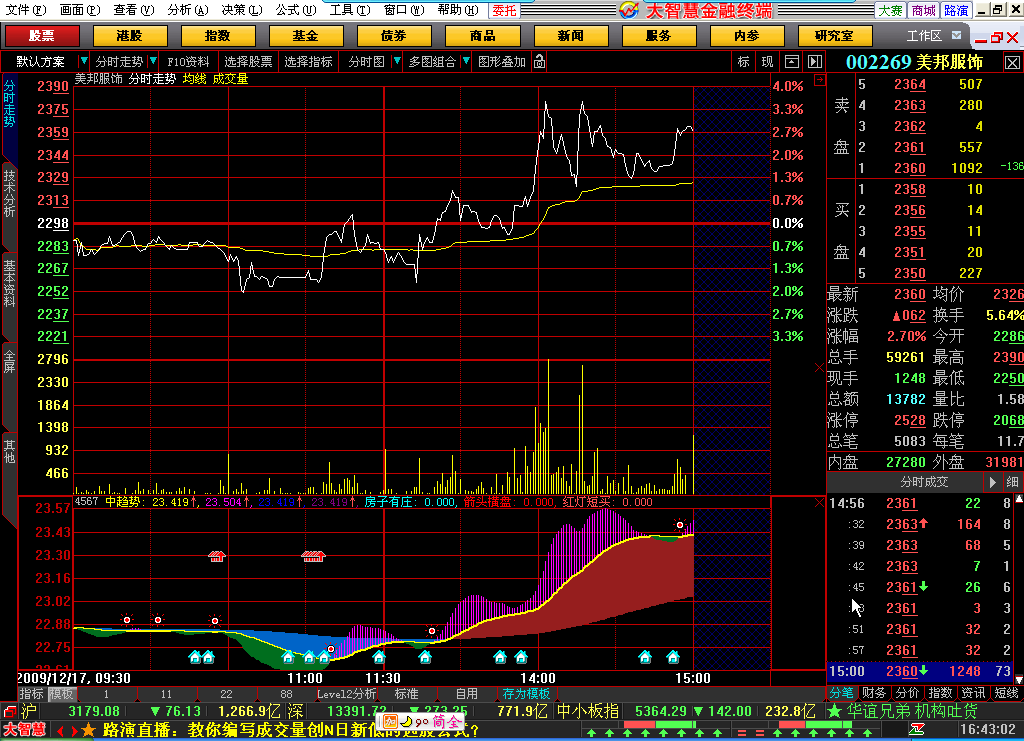
Task: Close the 002269 quote panel
Action: pyautogui.click(x=1012, y=63)
